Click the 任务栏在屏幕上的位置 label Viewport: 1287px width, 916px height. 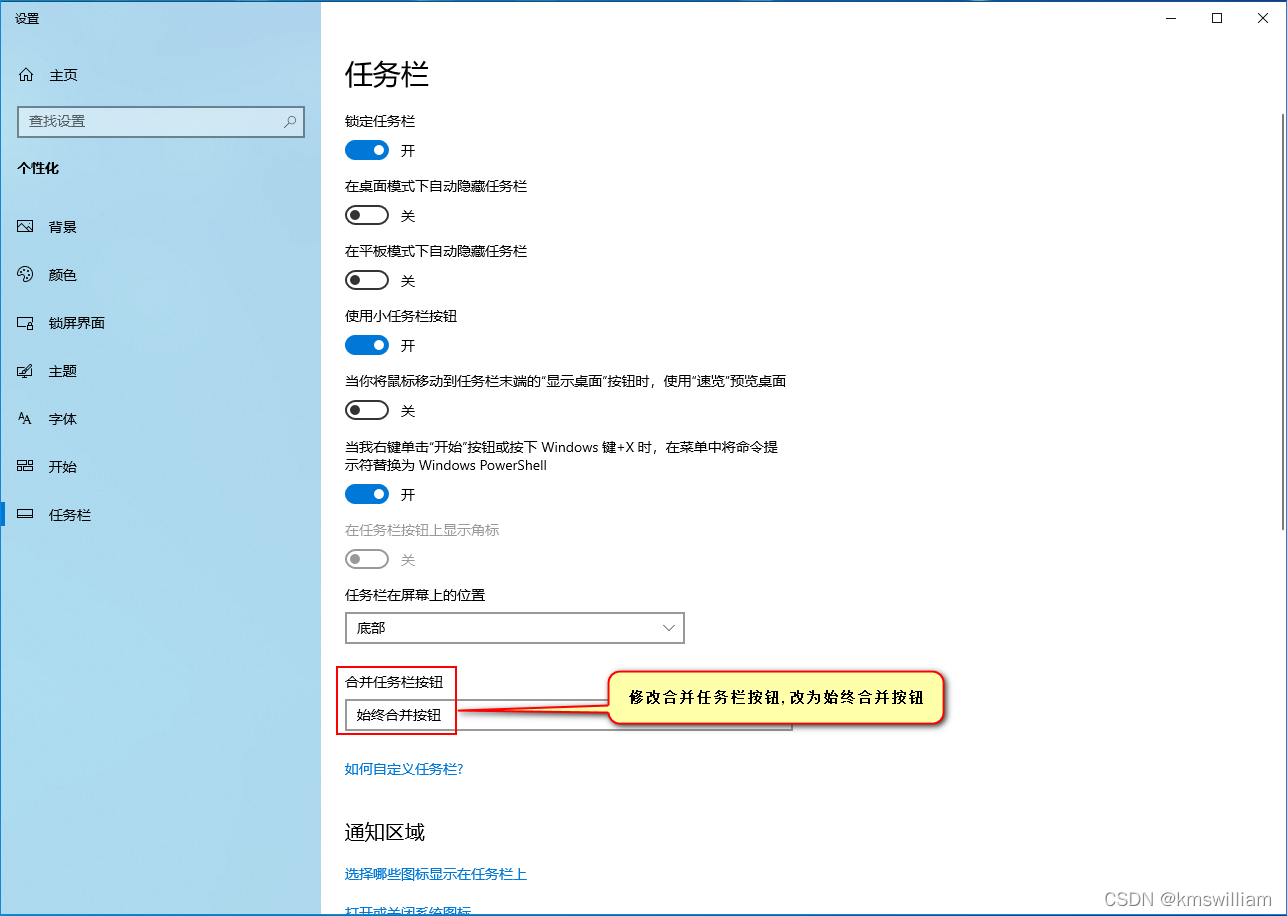click(415, 595)
